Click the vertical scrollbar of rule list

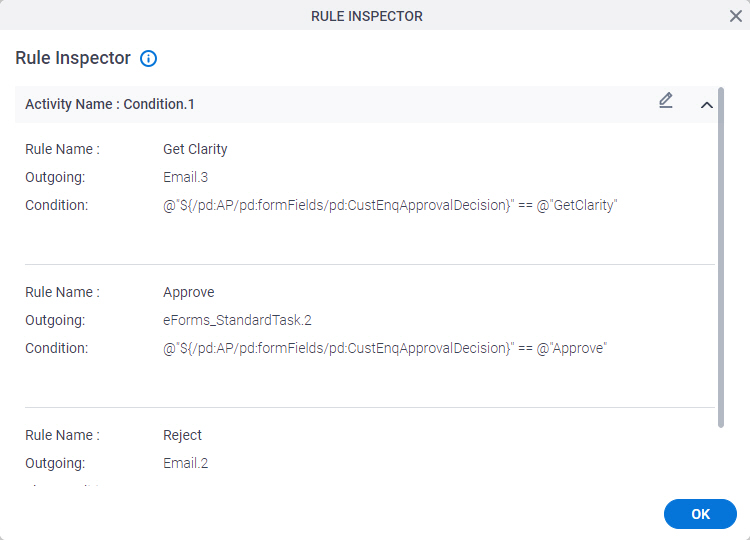(721, 257)
